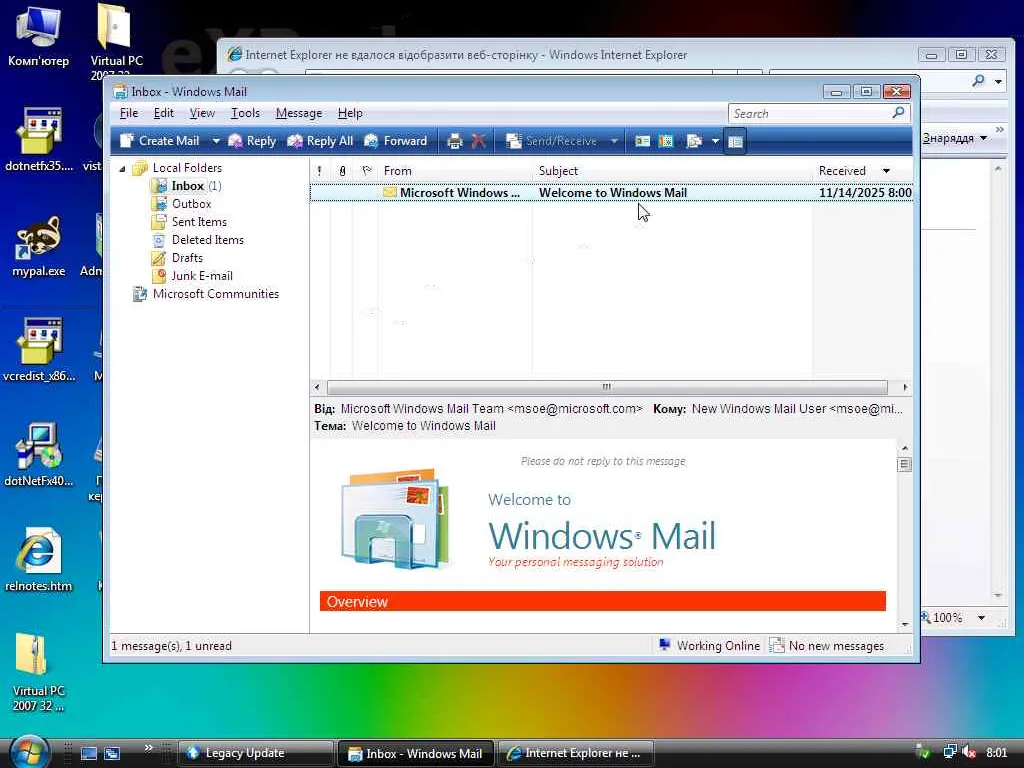This screenshot has height=768, width=1024.
Task: Click Forward in the toolbar
Action: pos(396,141)
